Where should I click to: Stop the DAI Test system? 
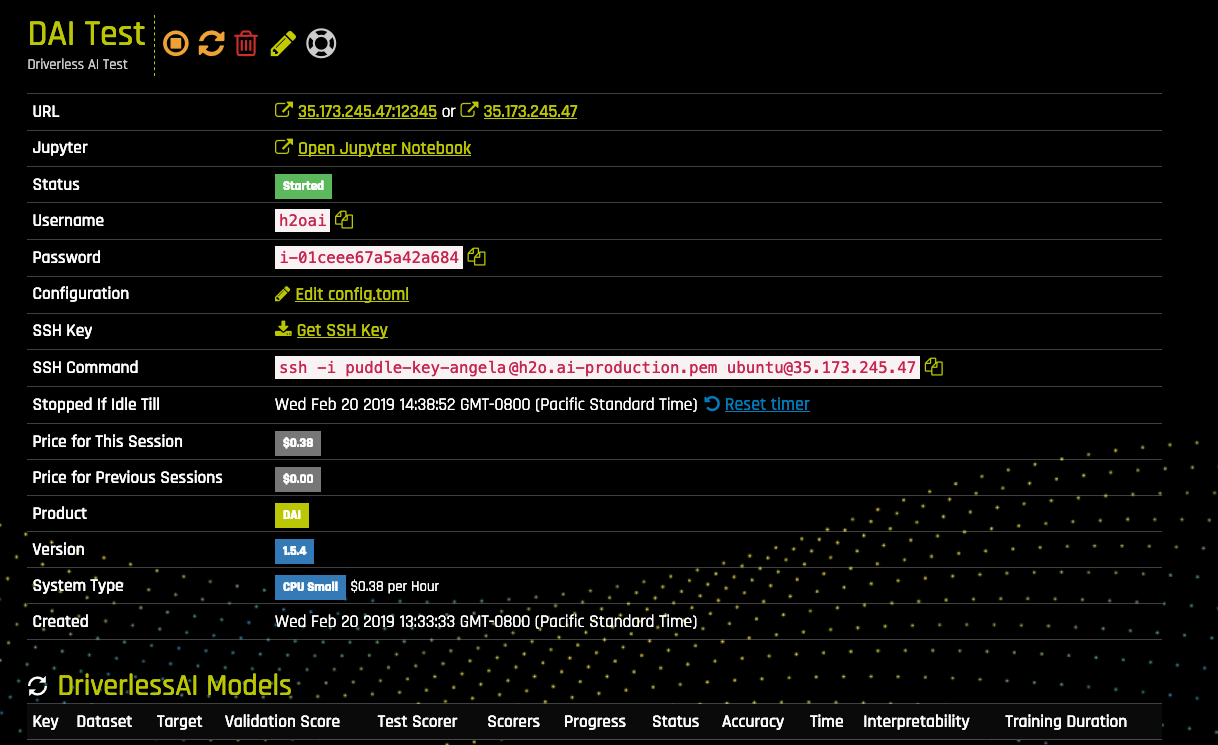tap(176, 43)
